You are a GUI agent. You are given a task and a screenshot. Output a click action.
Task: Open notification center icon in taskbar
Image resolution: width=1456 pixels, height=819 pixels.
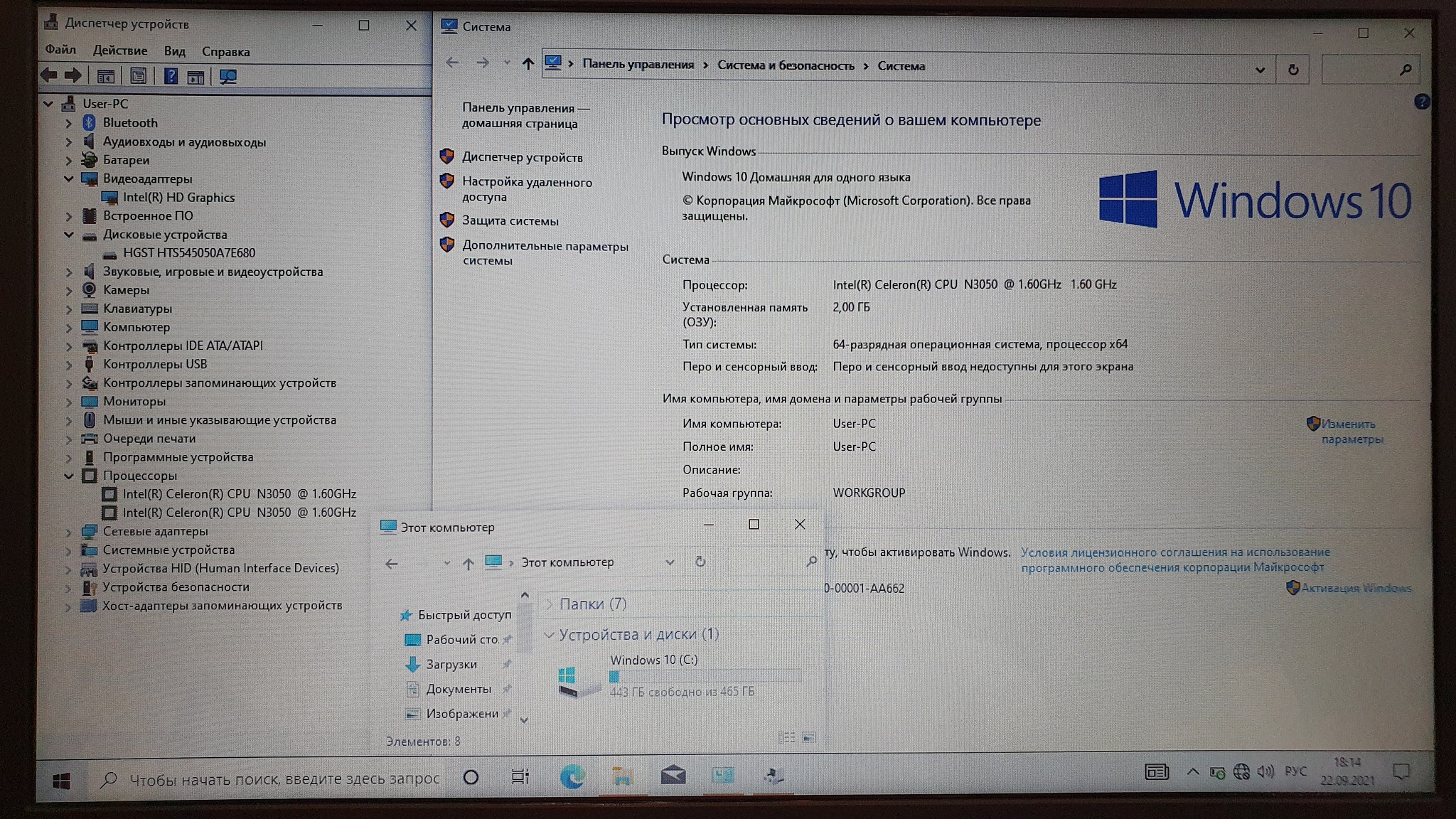1401,773
